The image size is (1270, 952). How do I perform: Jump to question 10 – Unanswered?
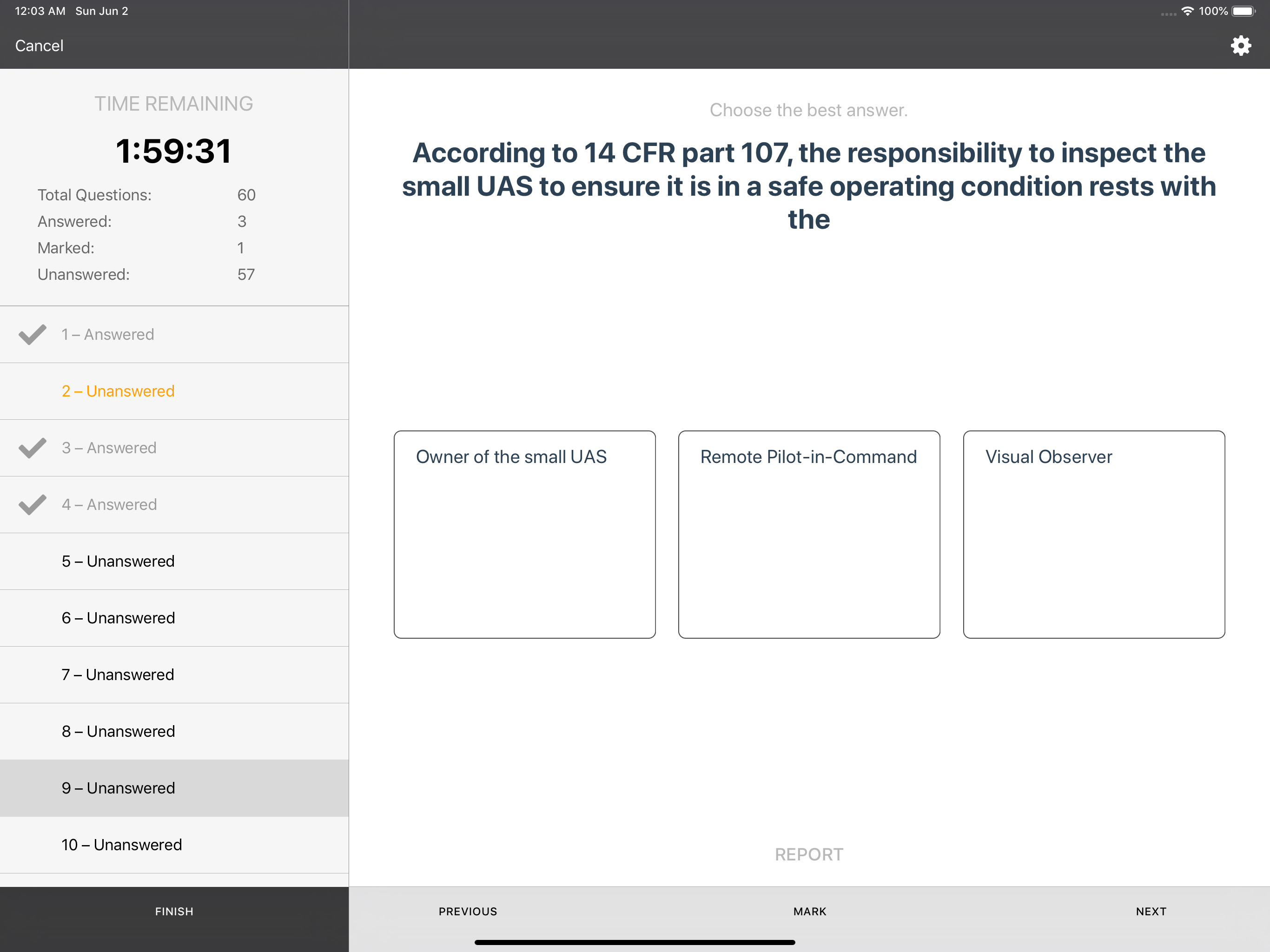tap(174, 845)
